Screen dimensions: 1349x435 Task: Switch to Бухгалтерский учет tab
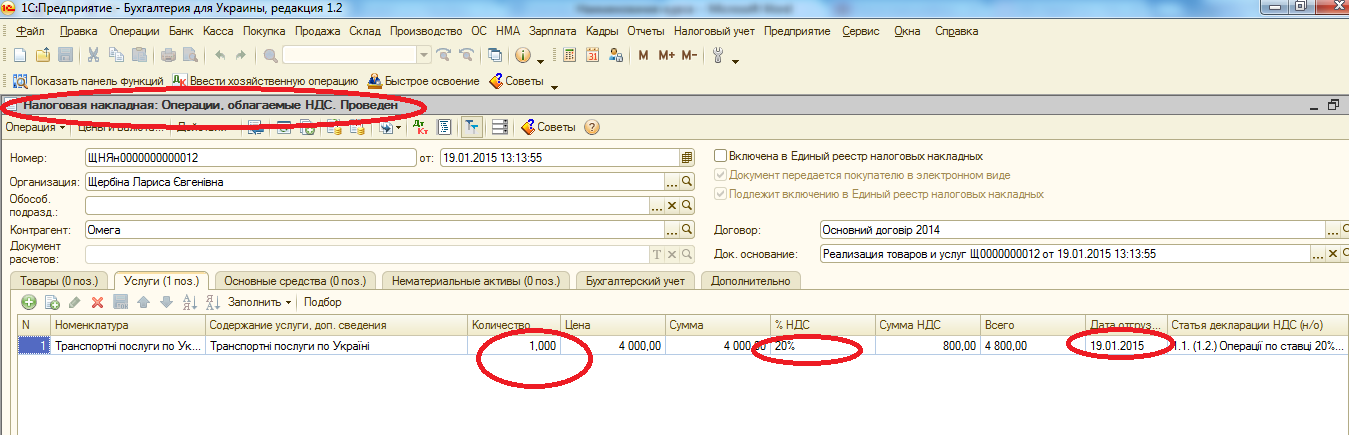point(636,281)
